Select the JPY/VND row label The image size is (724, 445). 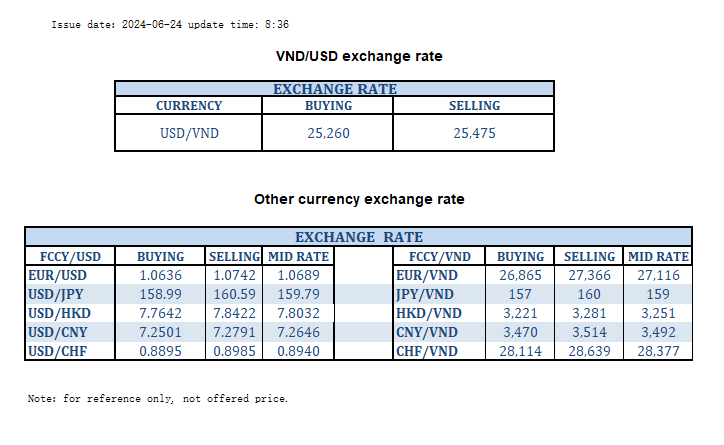(430, 293)
